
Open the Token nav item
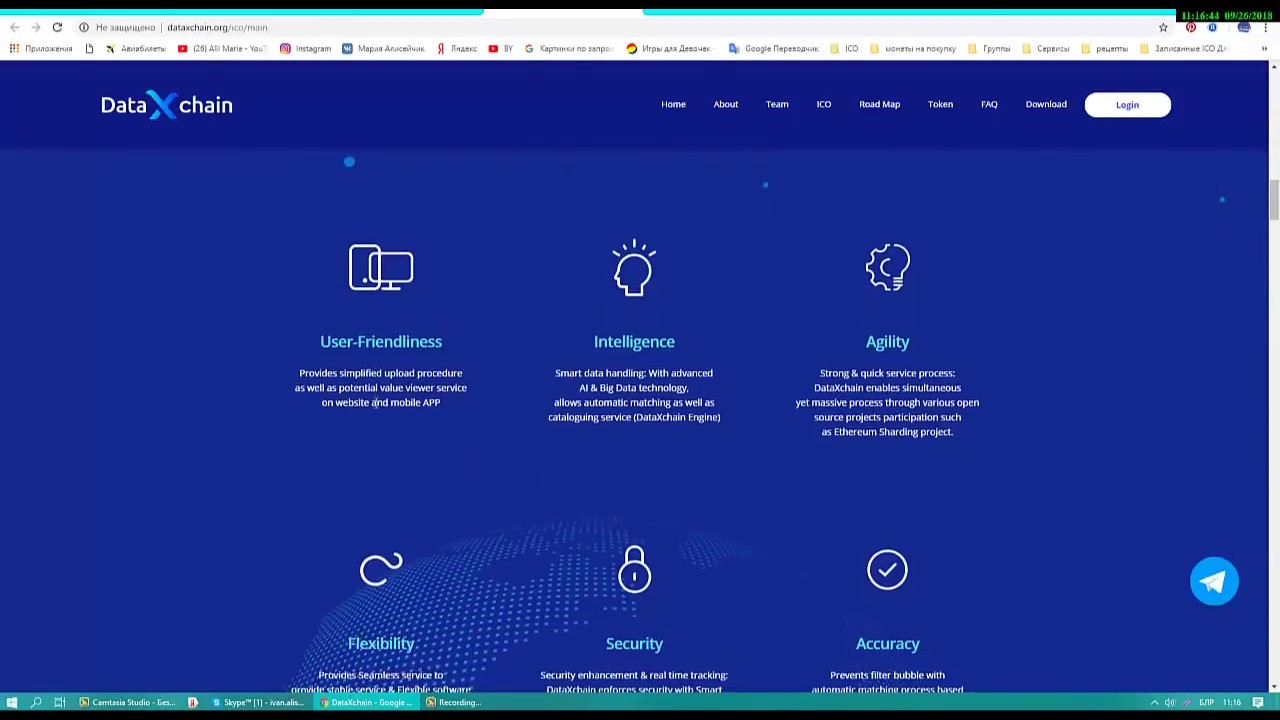pos(940,104)
